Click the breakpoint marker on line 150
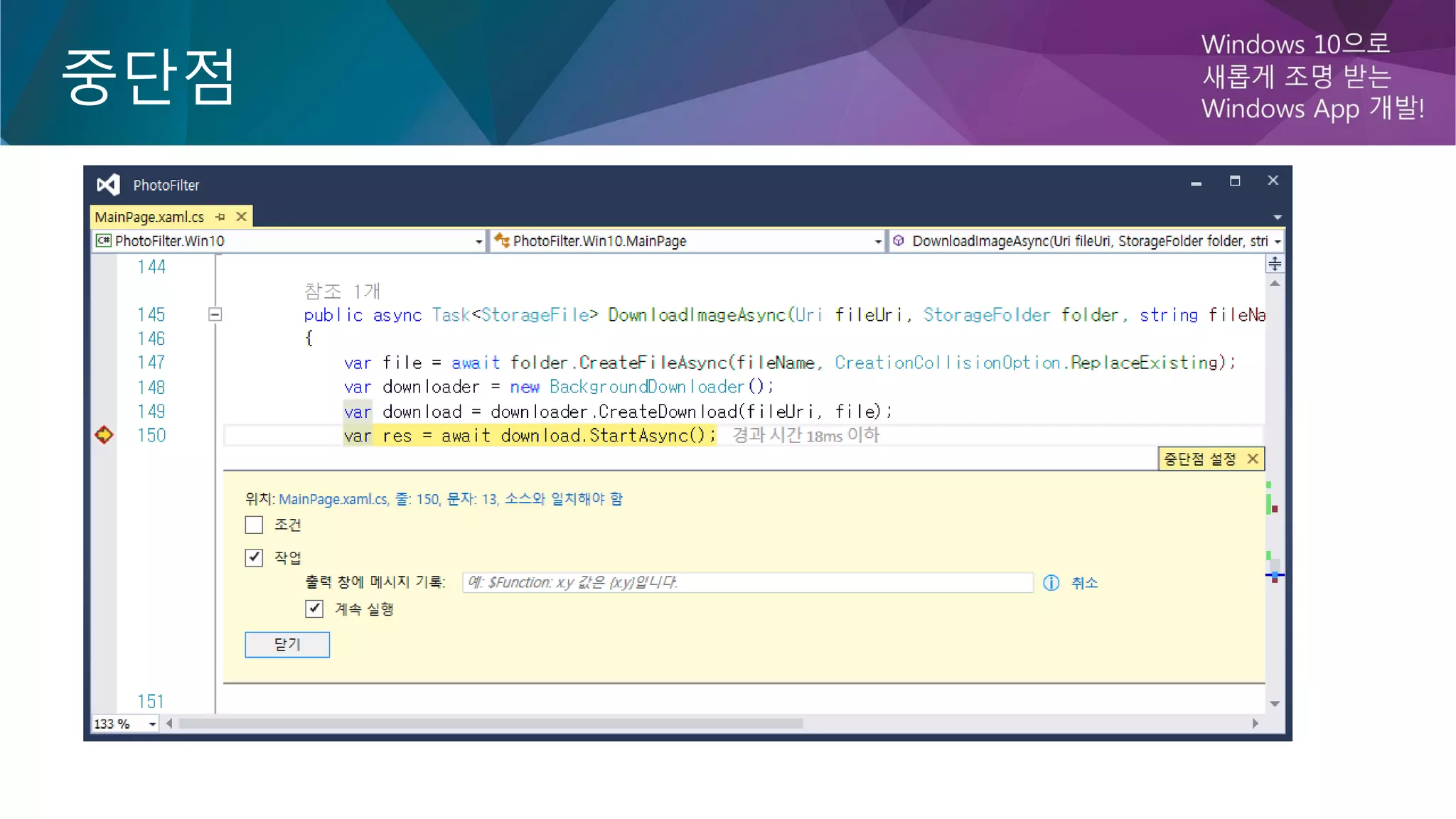The image size is (1456, 819). pyautogui.click(x=104, y=434)
